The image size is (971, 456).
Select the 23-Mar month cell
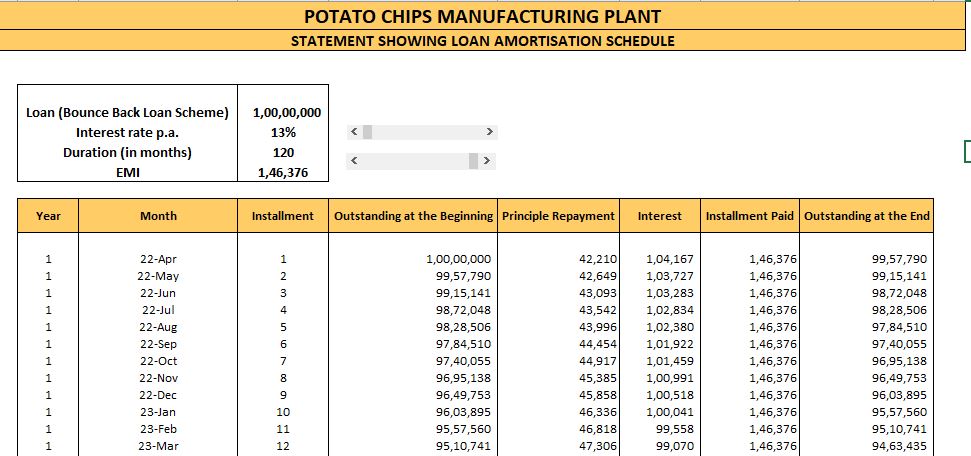[x=158, y=446]
